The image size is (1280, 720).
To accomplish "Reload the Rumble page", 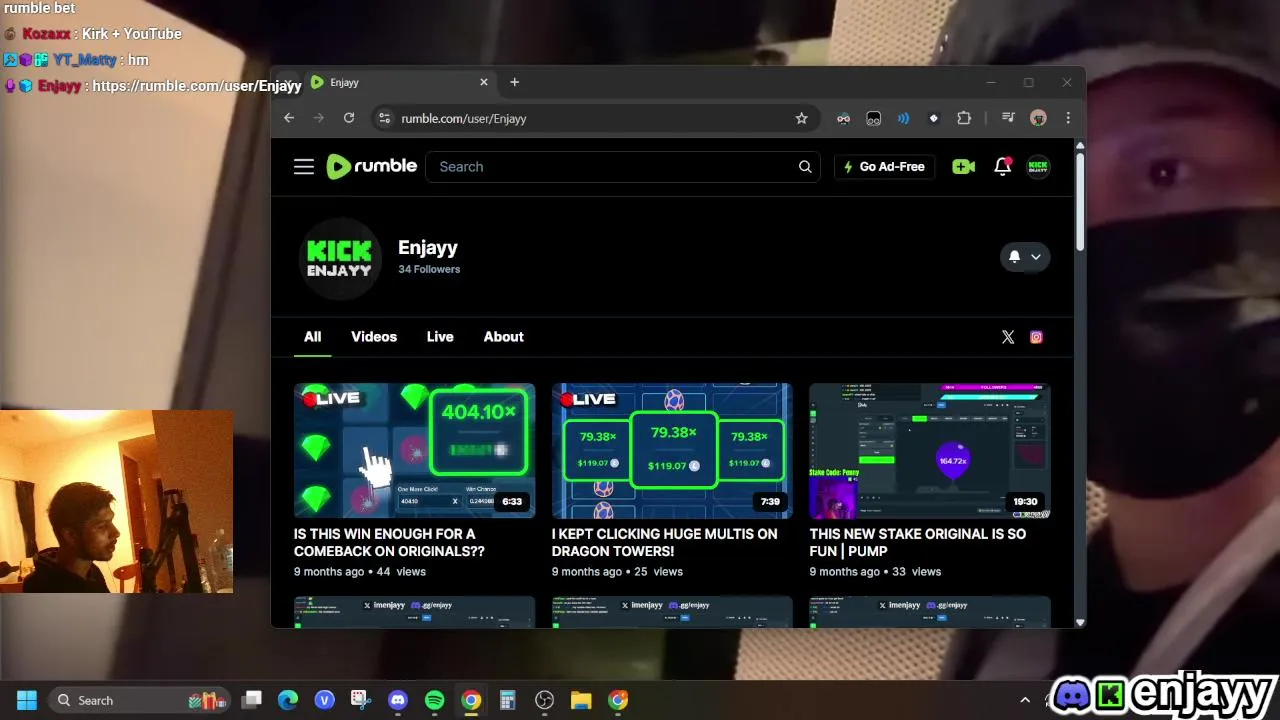I will point(349,118).
